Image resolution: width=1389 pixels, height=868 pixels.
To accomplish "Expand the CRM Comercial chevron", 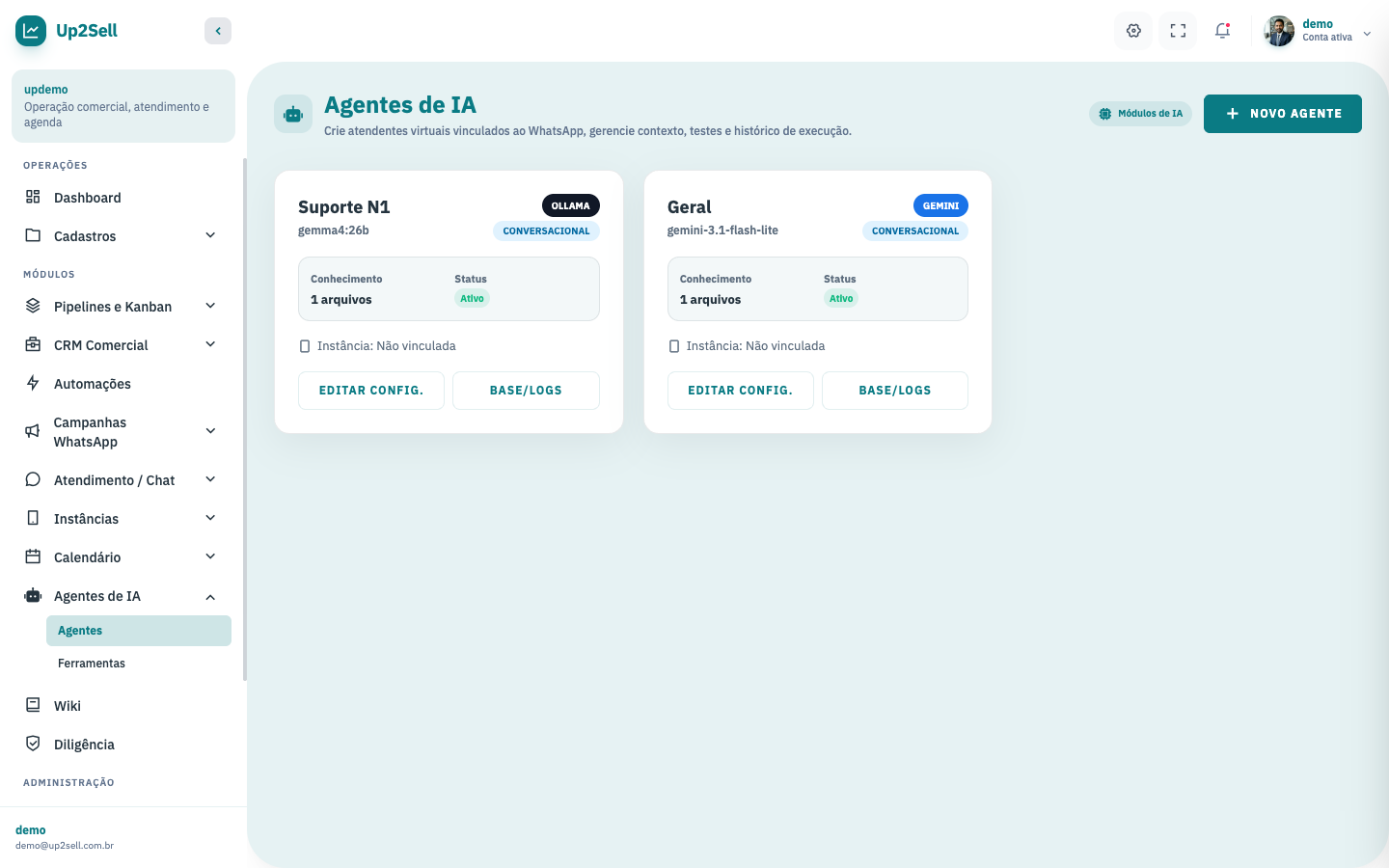I will (210, 344).
